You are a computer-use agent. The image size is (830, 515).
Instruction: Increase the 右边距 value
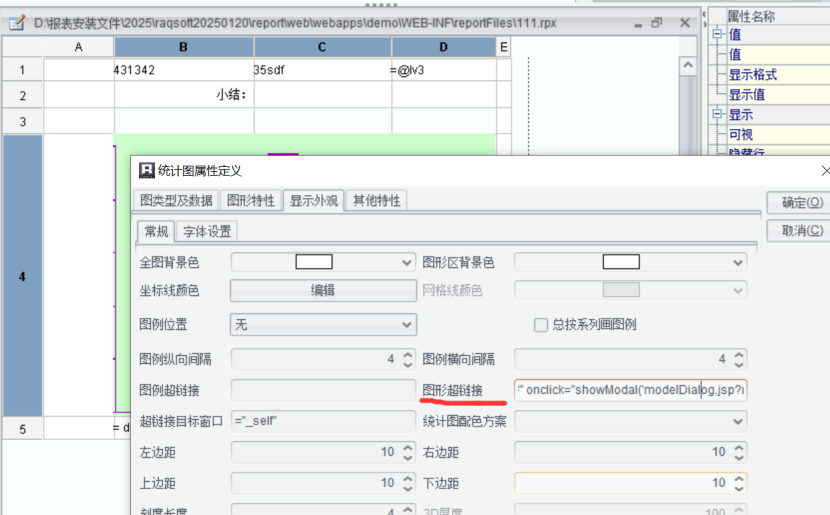tap(739, 447)
